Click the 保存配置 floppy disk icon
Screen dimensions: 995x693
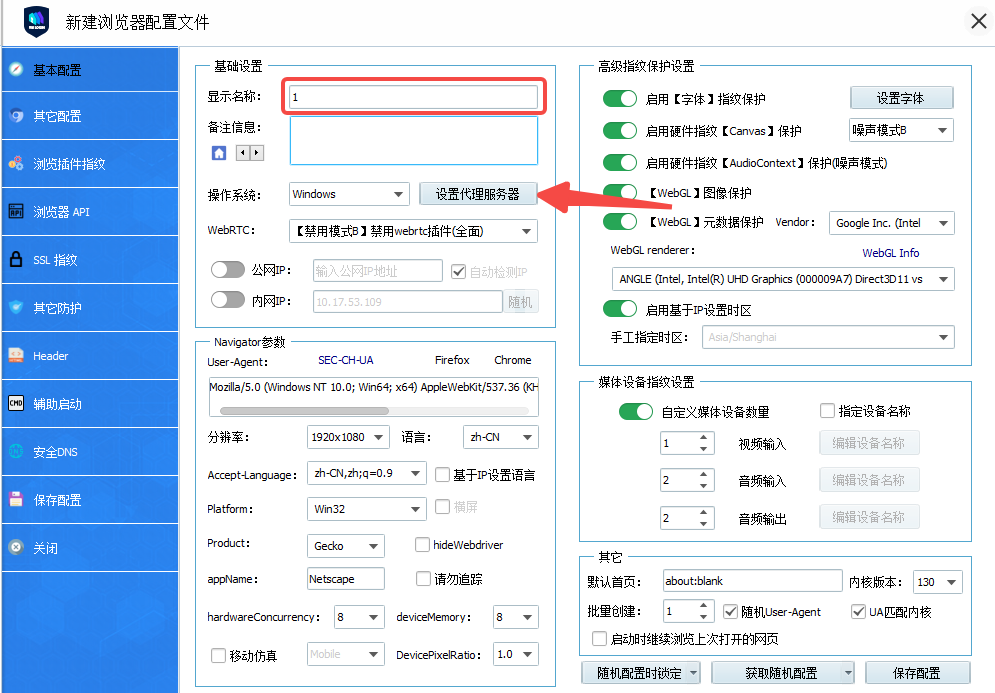(x=16, y=500)
